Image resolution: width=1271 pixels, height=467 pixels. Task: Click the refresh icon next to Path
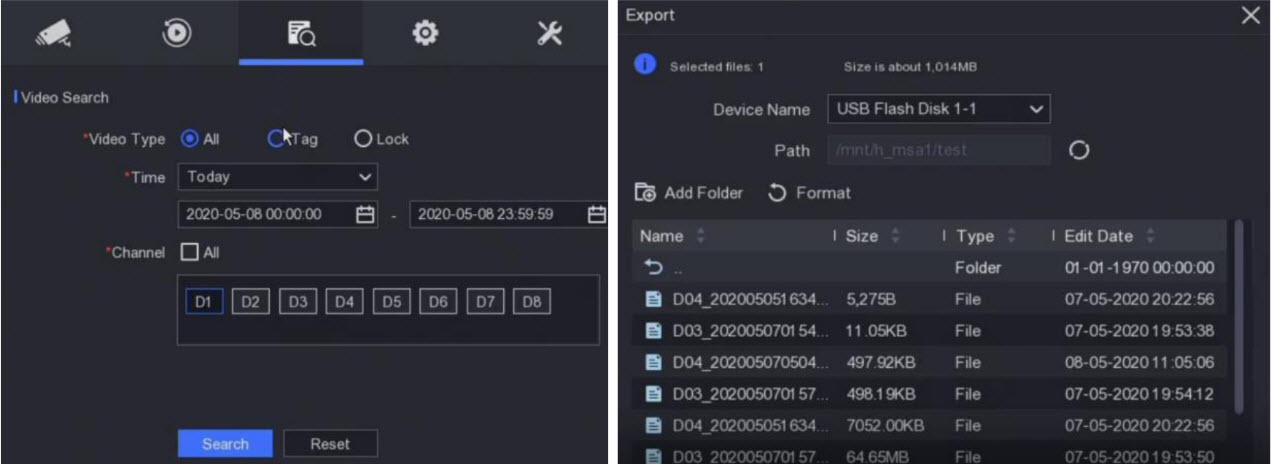1078,150
